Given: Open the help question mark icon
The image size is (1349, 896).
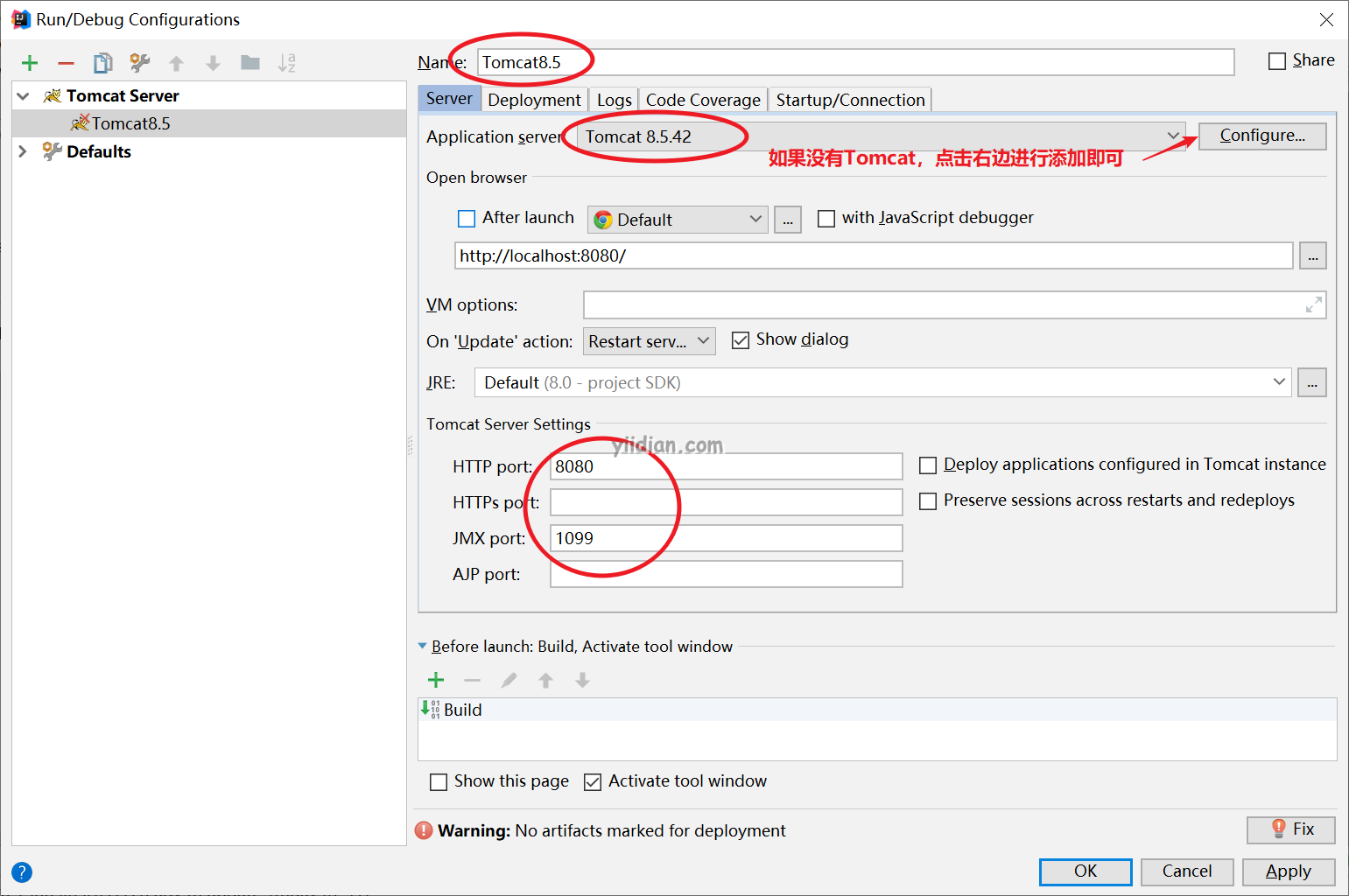Looking at the screenshot, I should 22,871.
